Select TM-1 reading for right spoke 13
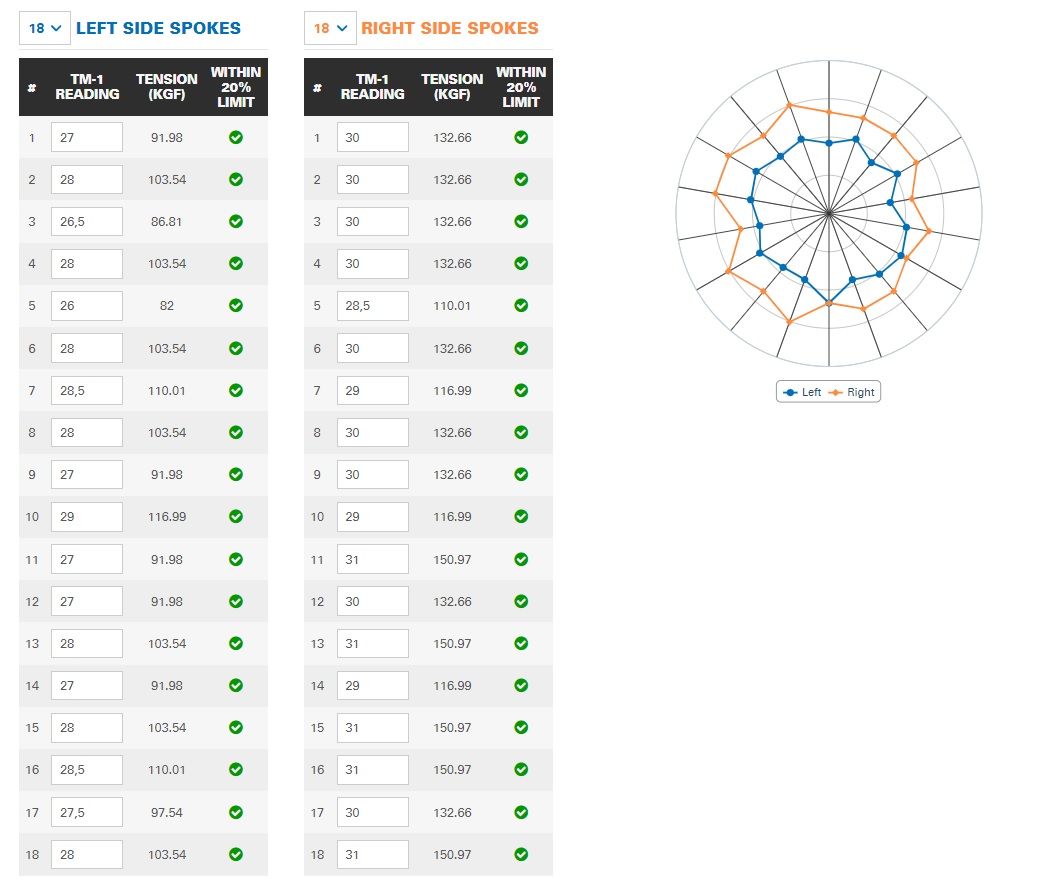Viewport: 1048px width, 886px height. pyautogui.click(x=372, y=644)
